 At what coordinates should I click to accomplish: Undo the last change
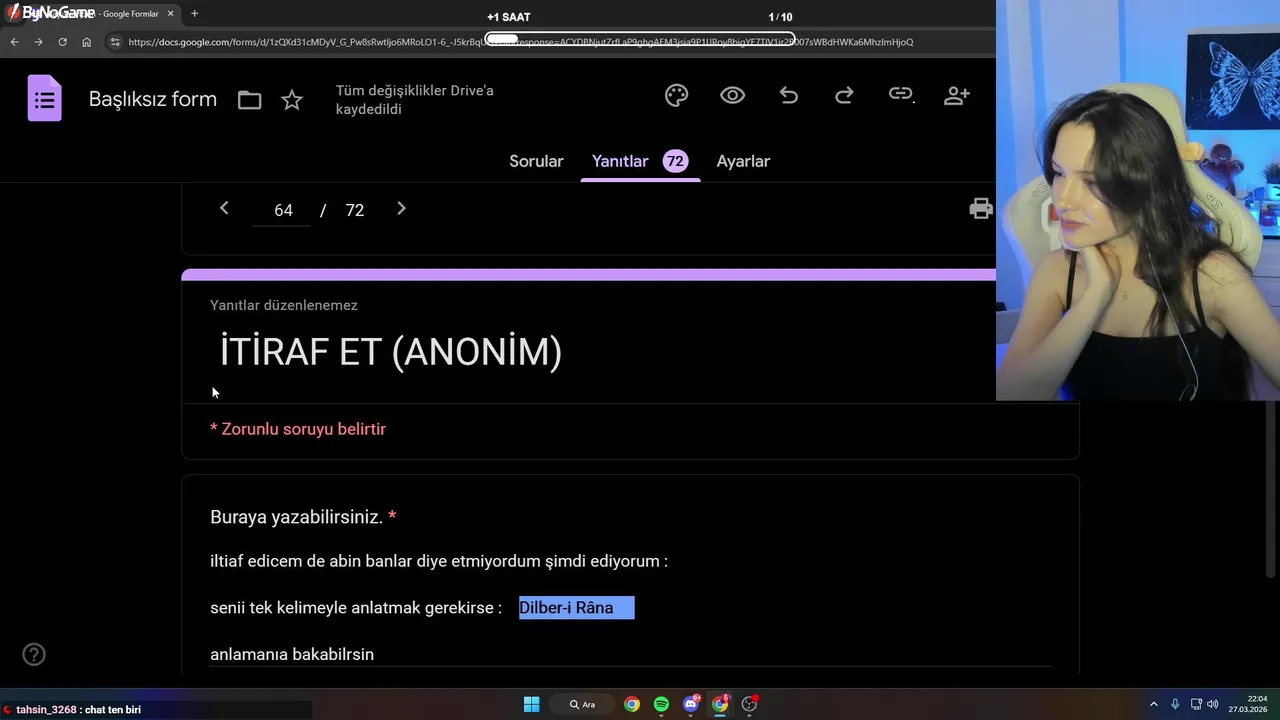[789, 95]
